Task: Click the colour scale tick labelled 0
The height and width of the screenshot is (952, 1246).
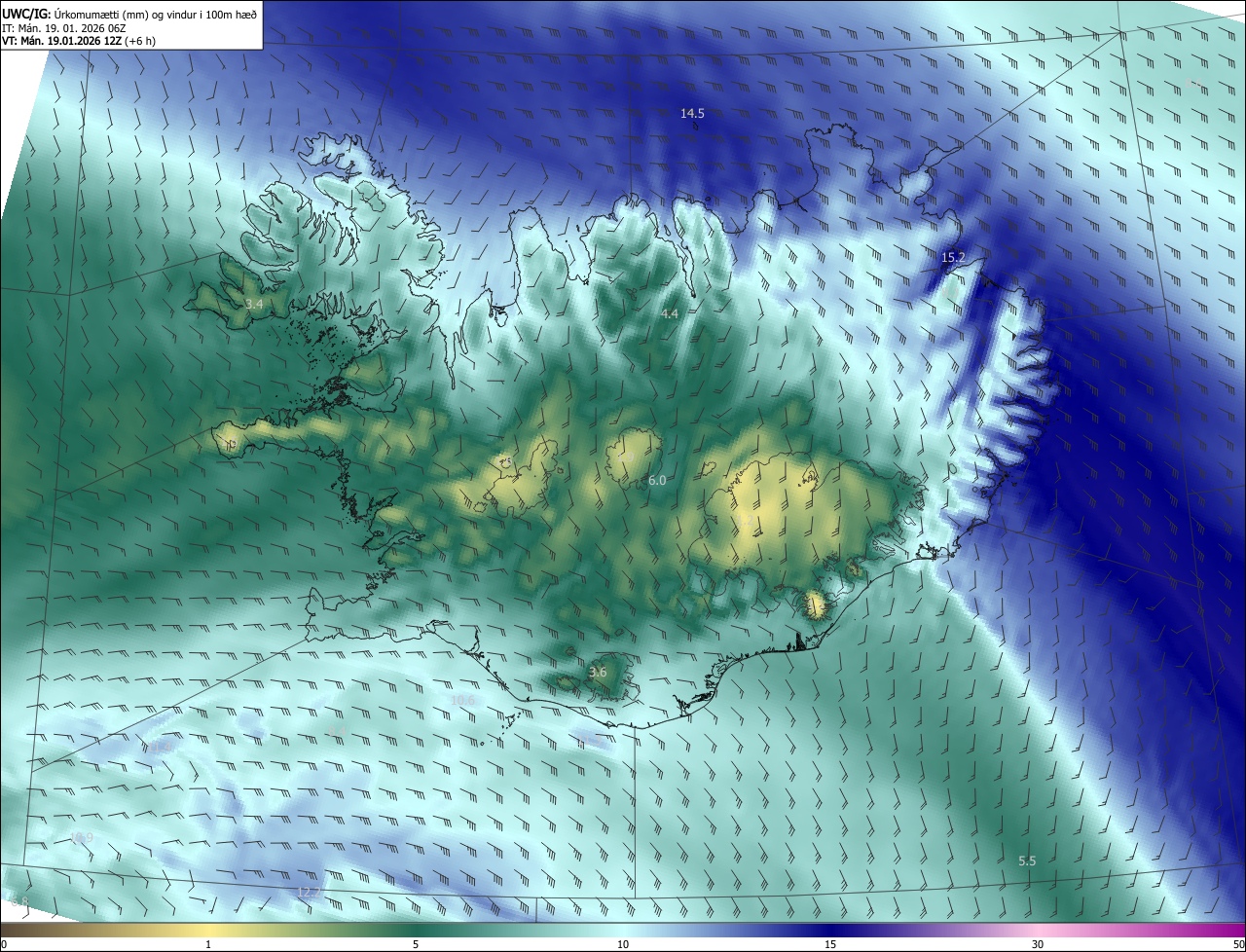Action: pos(4,945)
